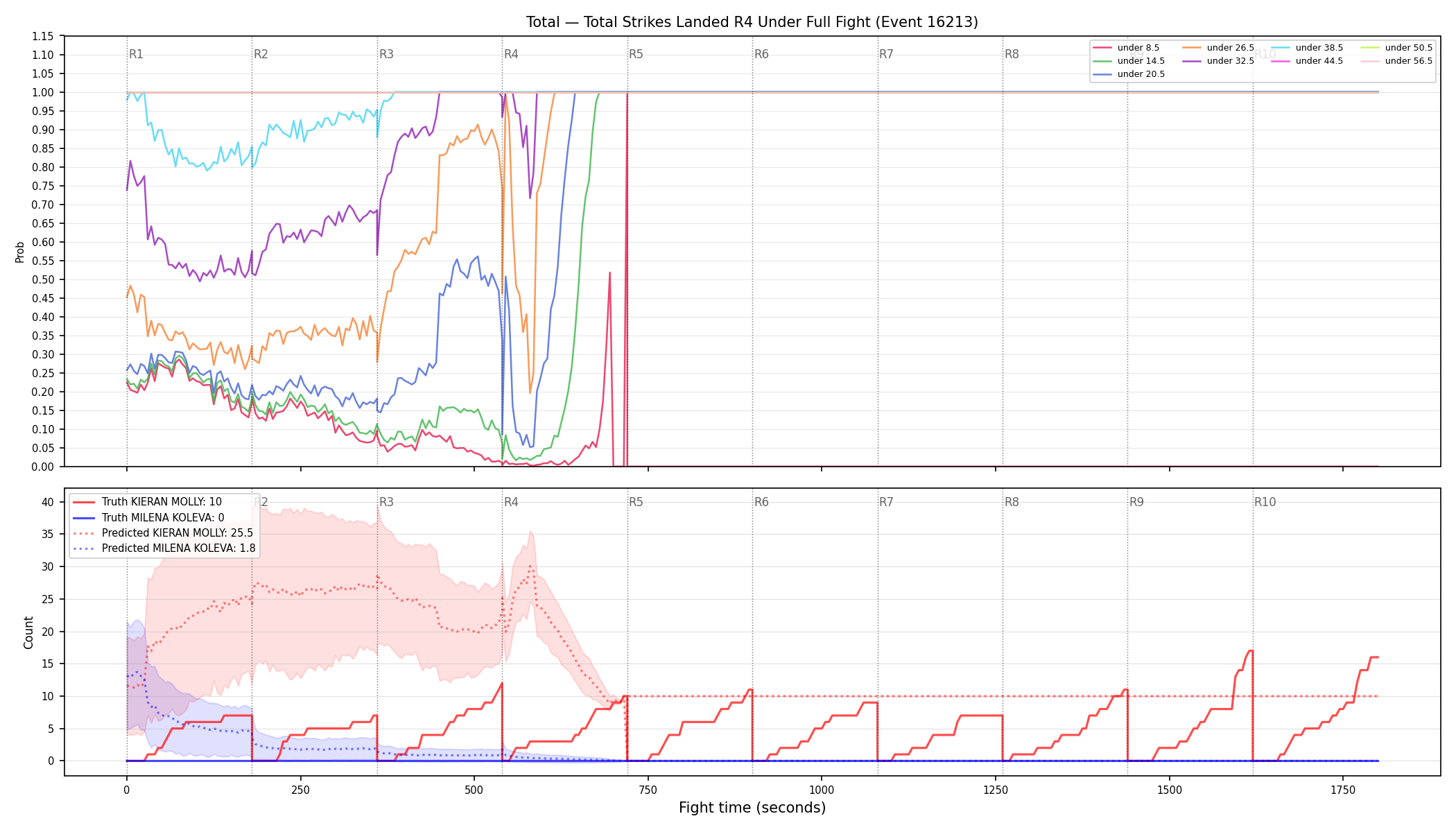Click the R7 round label in the count chart
Screen dimensions: 1456x832
click(886, 502)
